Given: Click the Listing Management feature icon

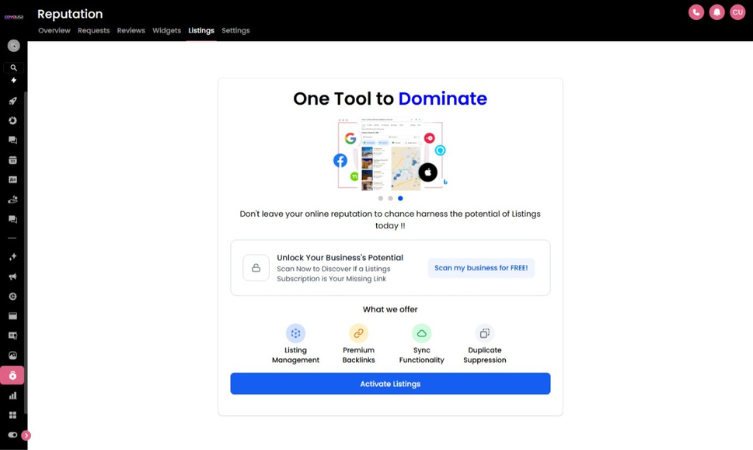Looking at the screenshot, I should click(x=295, y=333).
